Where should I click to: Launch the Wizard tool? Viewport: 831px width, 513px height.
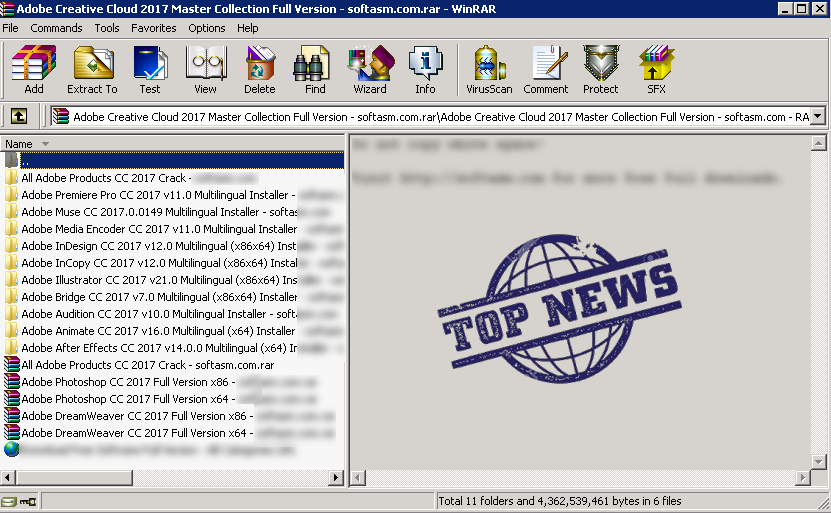370,69
